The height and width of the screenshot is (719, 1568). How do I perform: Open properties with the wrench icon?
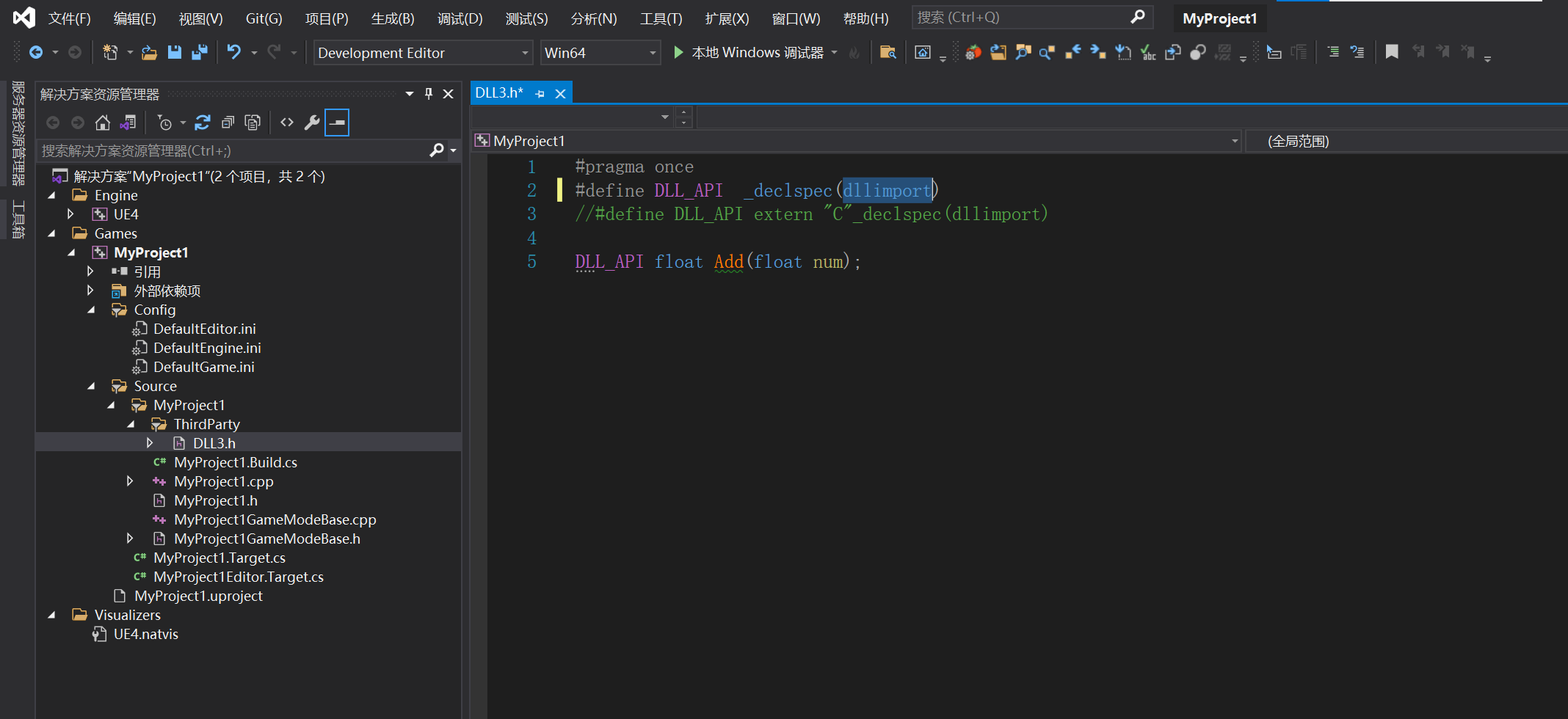pyautogui.click(x=312, y=123)
